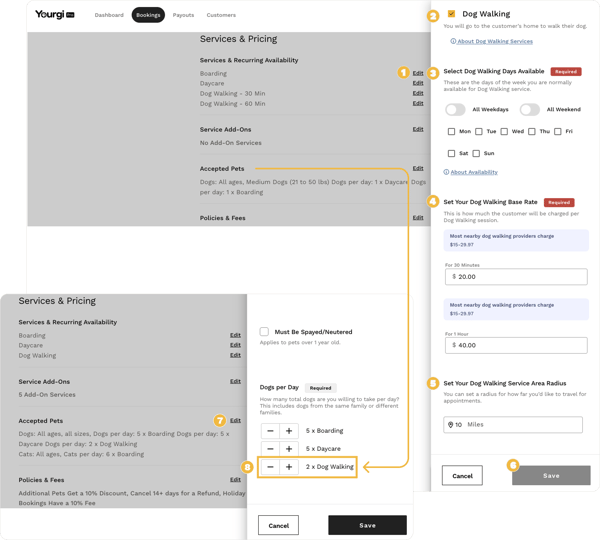Image resolution: width=600 pixels, height=540 pixels.
Task: Cancel the Dog Walking settings panel
Action: (x=462, y=476)
